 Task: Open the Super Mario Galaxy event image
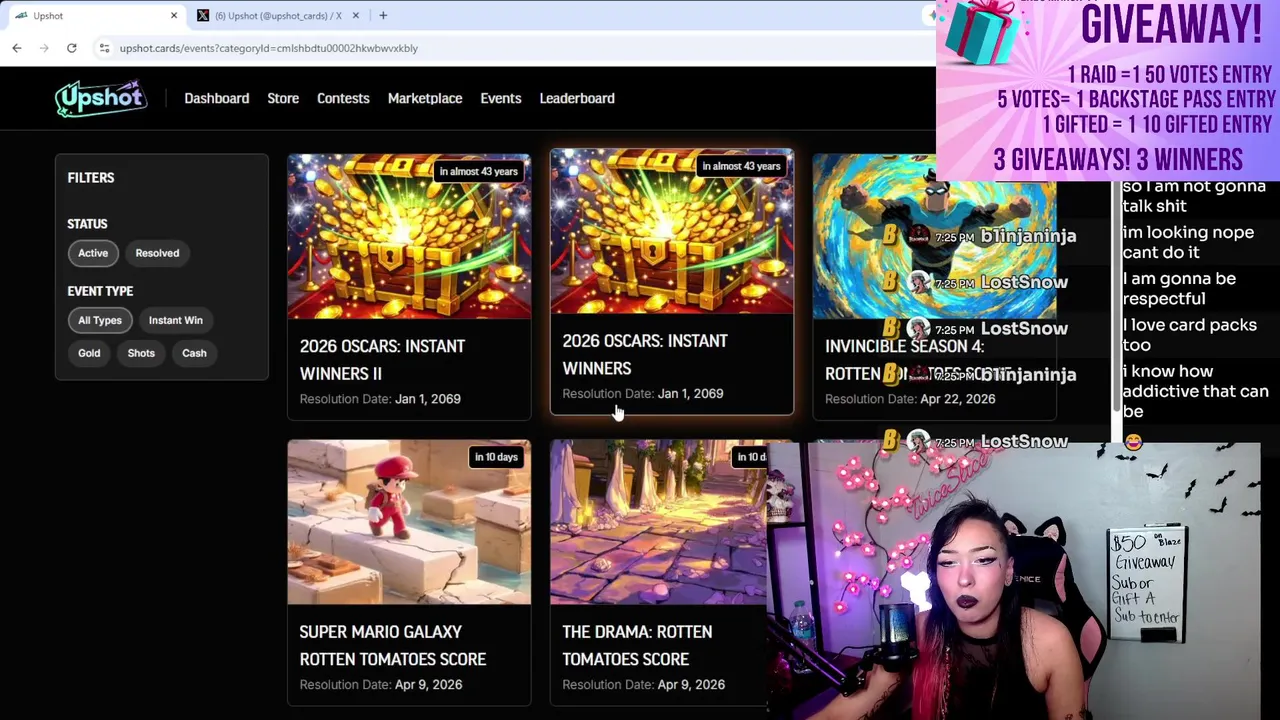[x=409, y=522]
